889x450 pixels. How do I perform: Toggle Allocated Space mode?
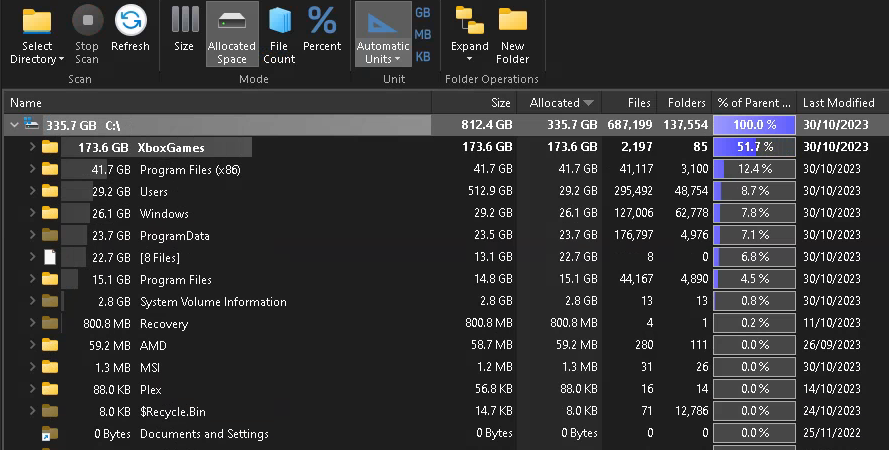tap(232, 34)
